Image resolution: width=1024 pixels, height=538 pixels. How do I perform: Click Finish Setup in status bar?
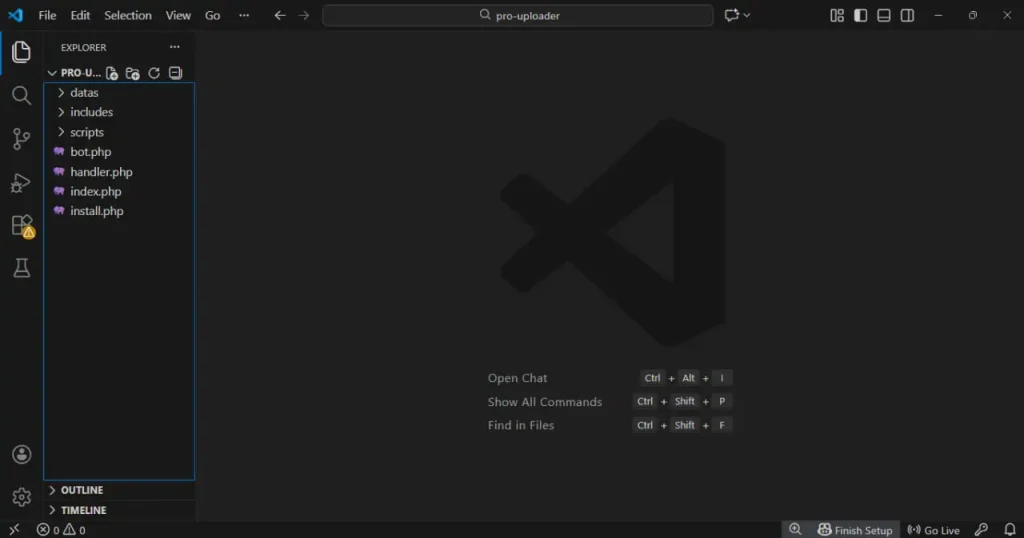tap(854, 530)
